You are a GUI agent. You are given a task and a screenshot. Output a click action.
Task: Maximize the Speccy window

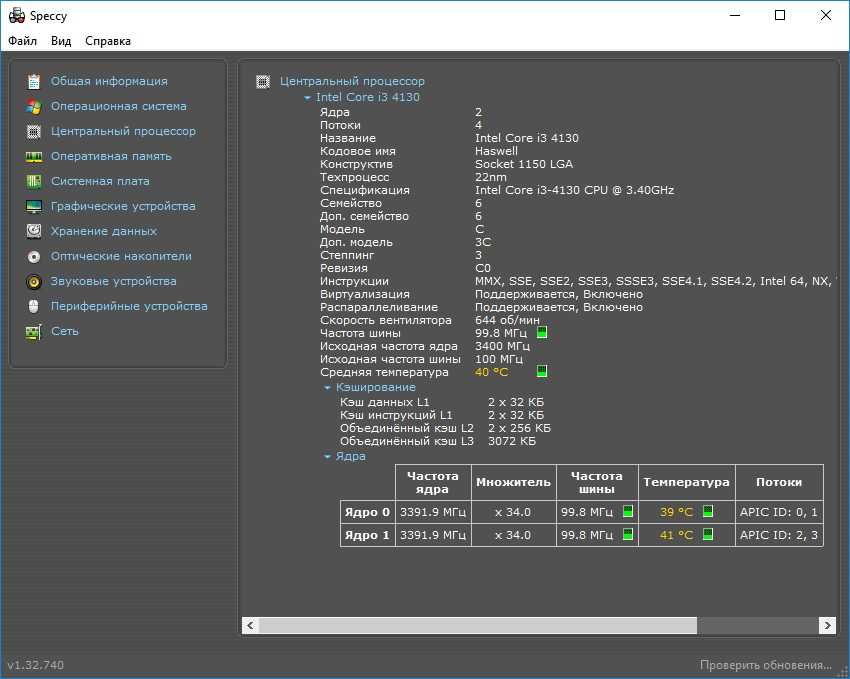(780, 15)
